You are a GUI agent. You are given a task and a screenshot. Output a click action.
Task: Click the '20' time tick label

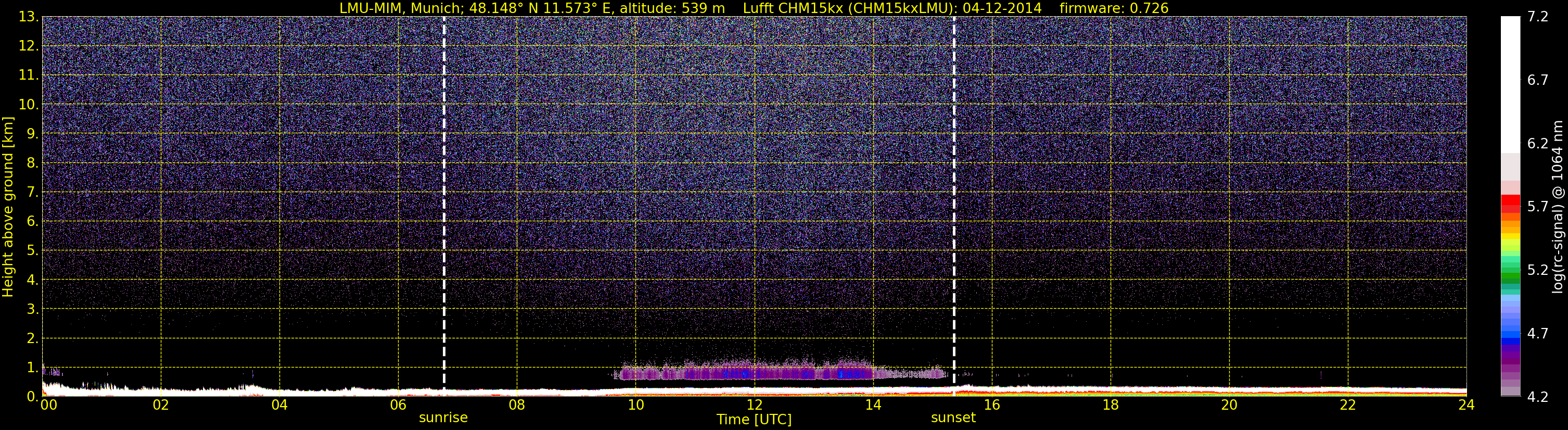point(1229,406)
